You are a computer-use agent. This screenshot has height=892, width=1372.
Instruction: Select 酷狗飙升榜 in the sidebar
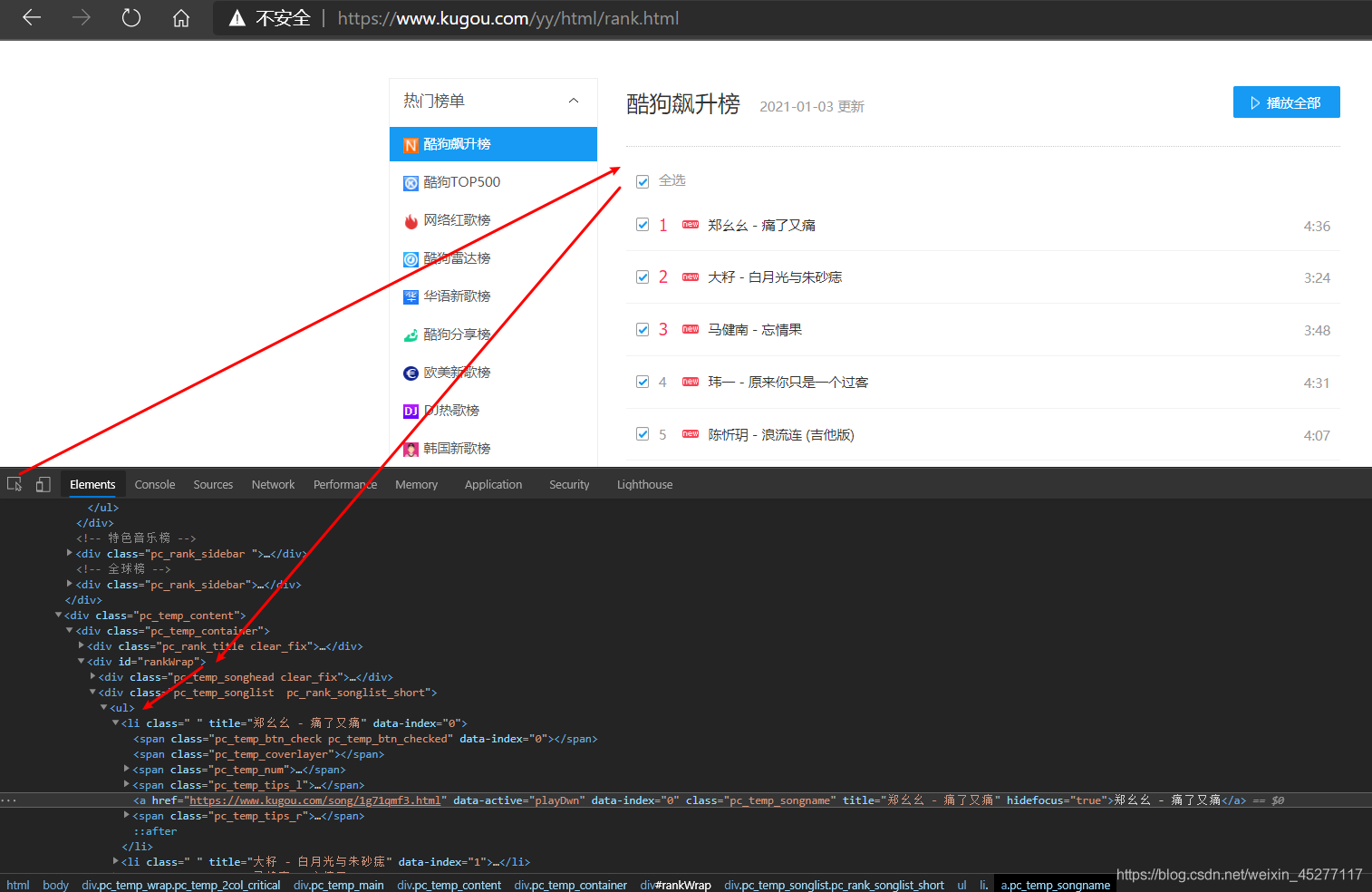coord(493,144)
